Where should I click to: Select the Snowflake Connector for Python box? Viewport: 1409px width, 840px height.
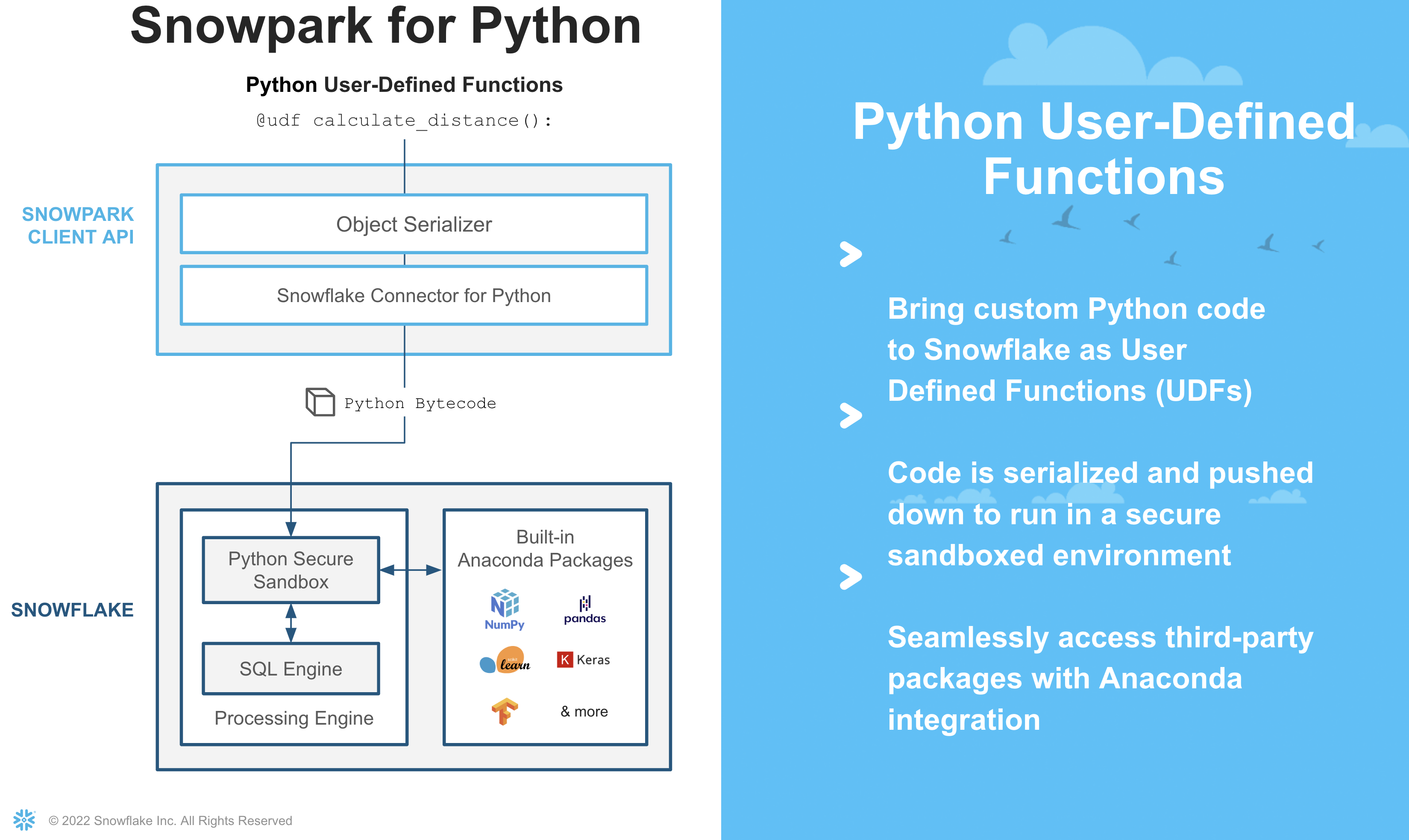[414, 296]
